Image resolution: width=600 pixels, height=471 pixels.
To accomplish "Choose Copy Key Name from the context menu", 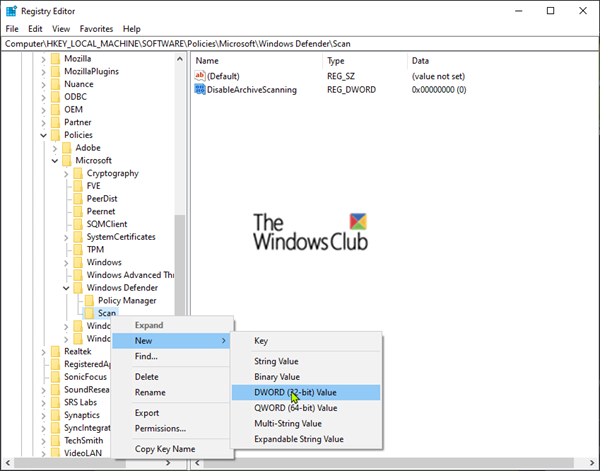I will tap(165, 449).
